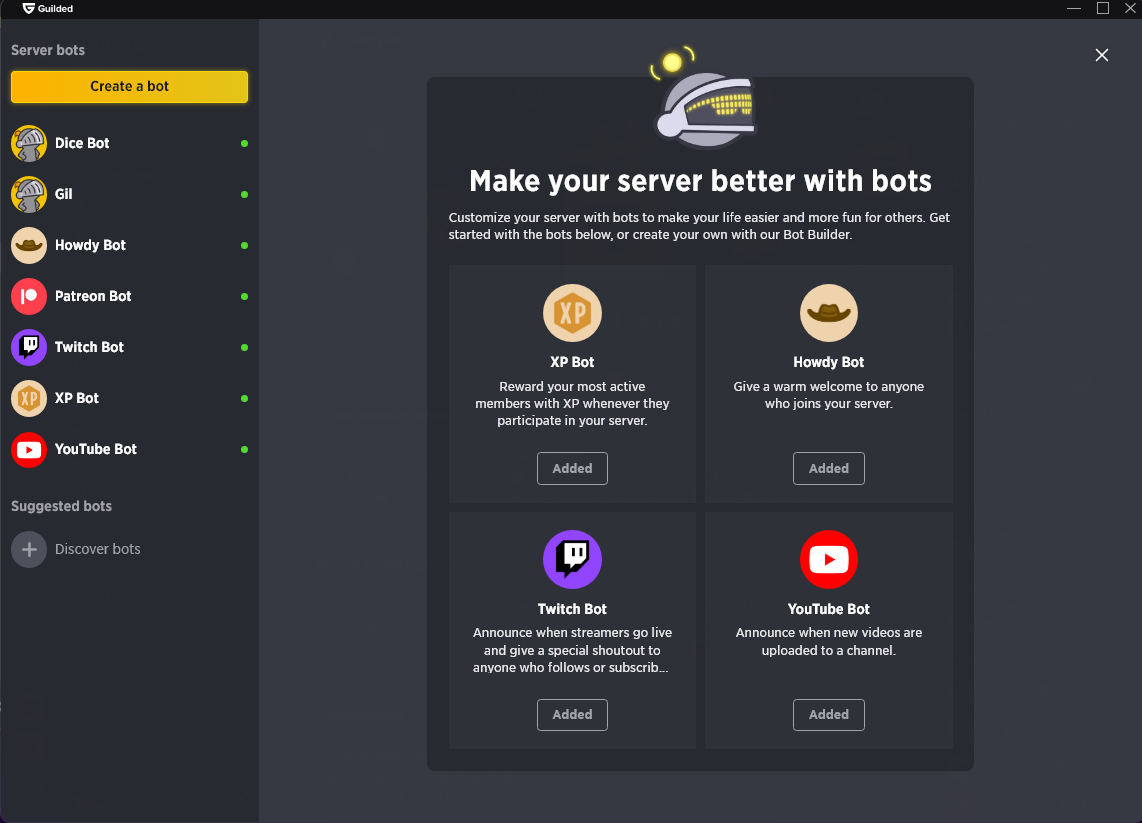Click Dice Bot green online status dot
Viewport: 1142px width, 823px height.
point(245,143)
